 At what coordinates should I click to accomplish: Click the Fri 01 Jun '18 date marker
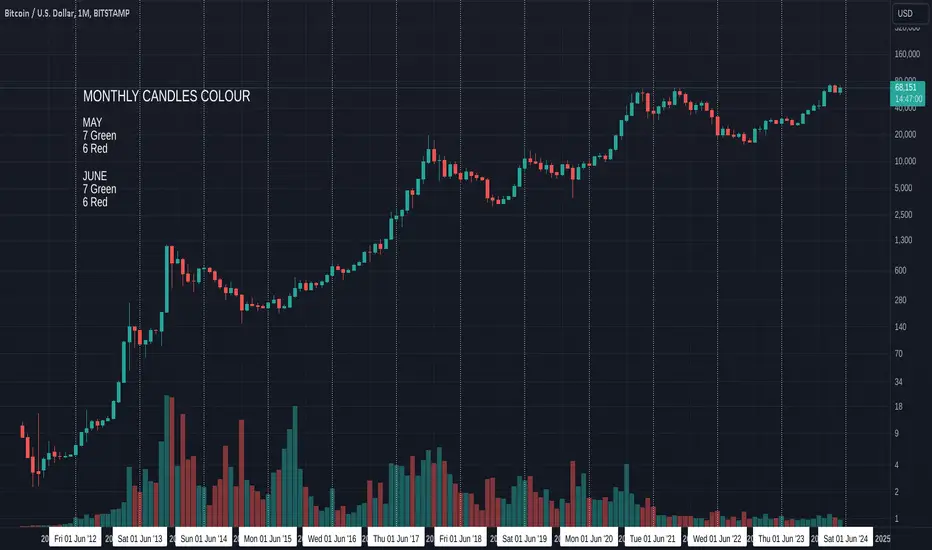click(x=461, y=539)
